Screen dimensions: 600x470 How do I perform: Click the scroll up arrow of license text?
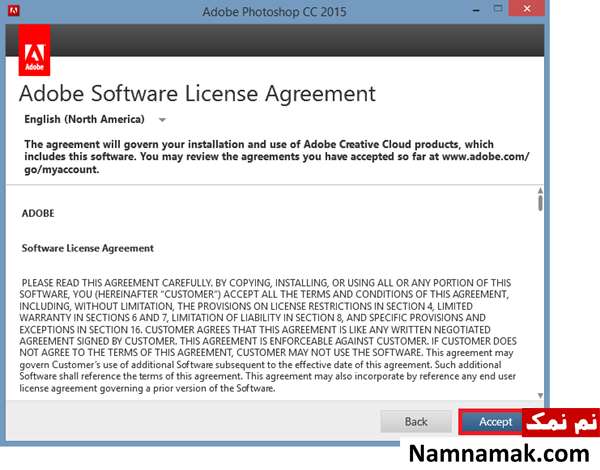pyautogui.click(x=540, y=190)
